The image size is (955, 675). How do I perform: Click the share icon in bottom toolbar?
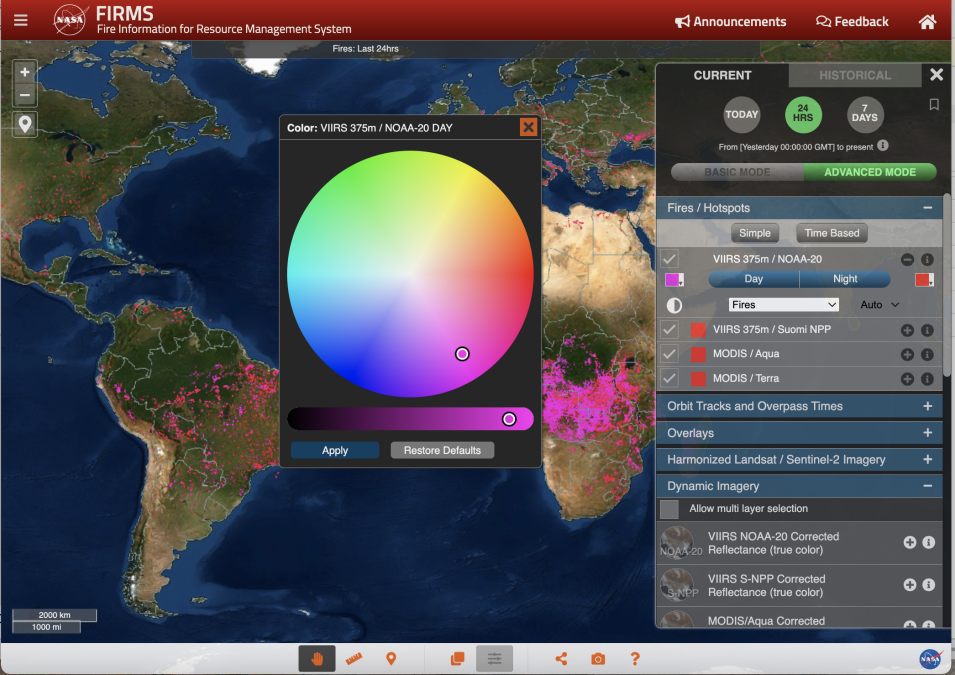562,659
